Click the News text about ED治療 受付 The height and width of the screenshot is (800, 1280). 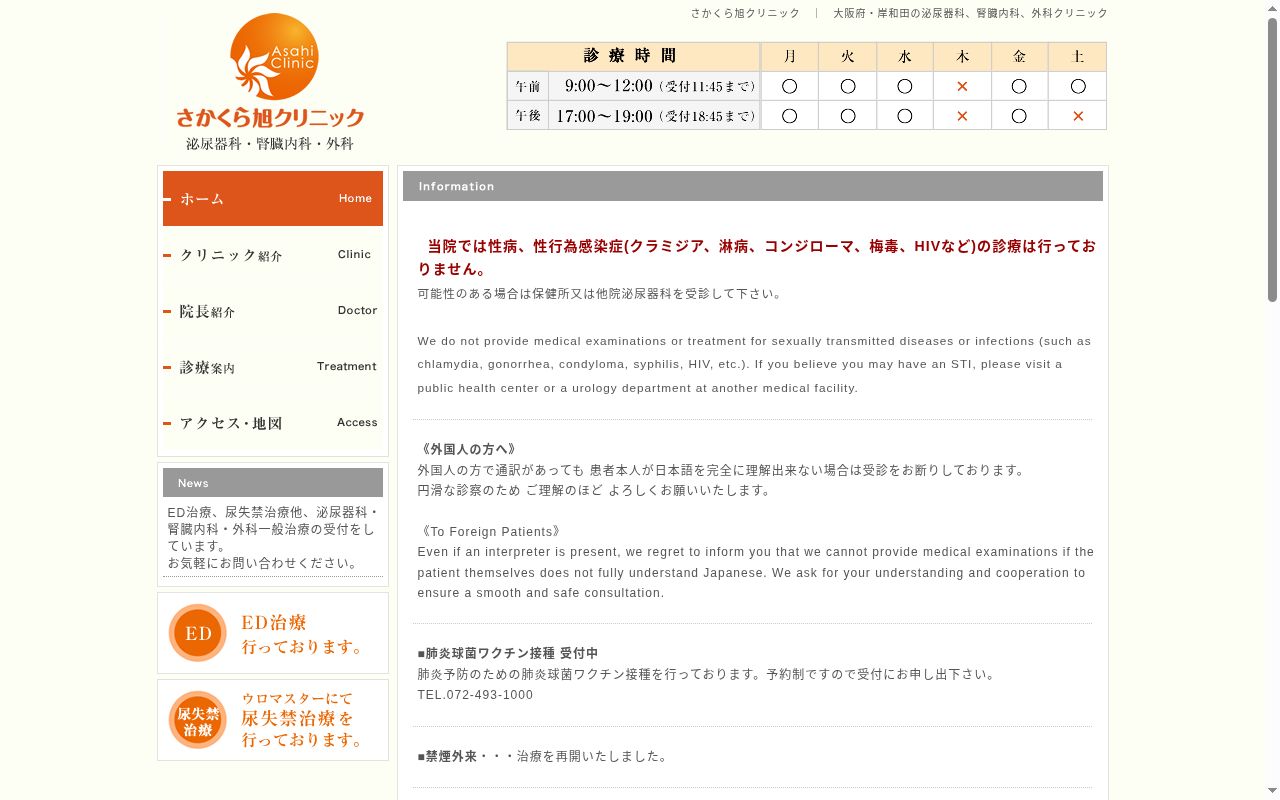(272, 538)
